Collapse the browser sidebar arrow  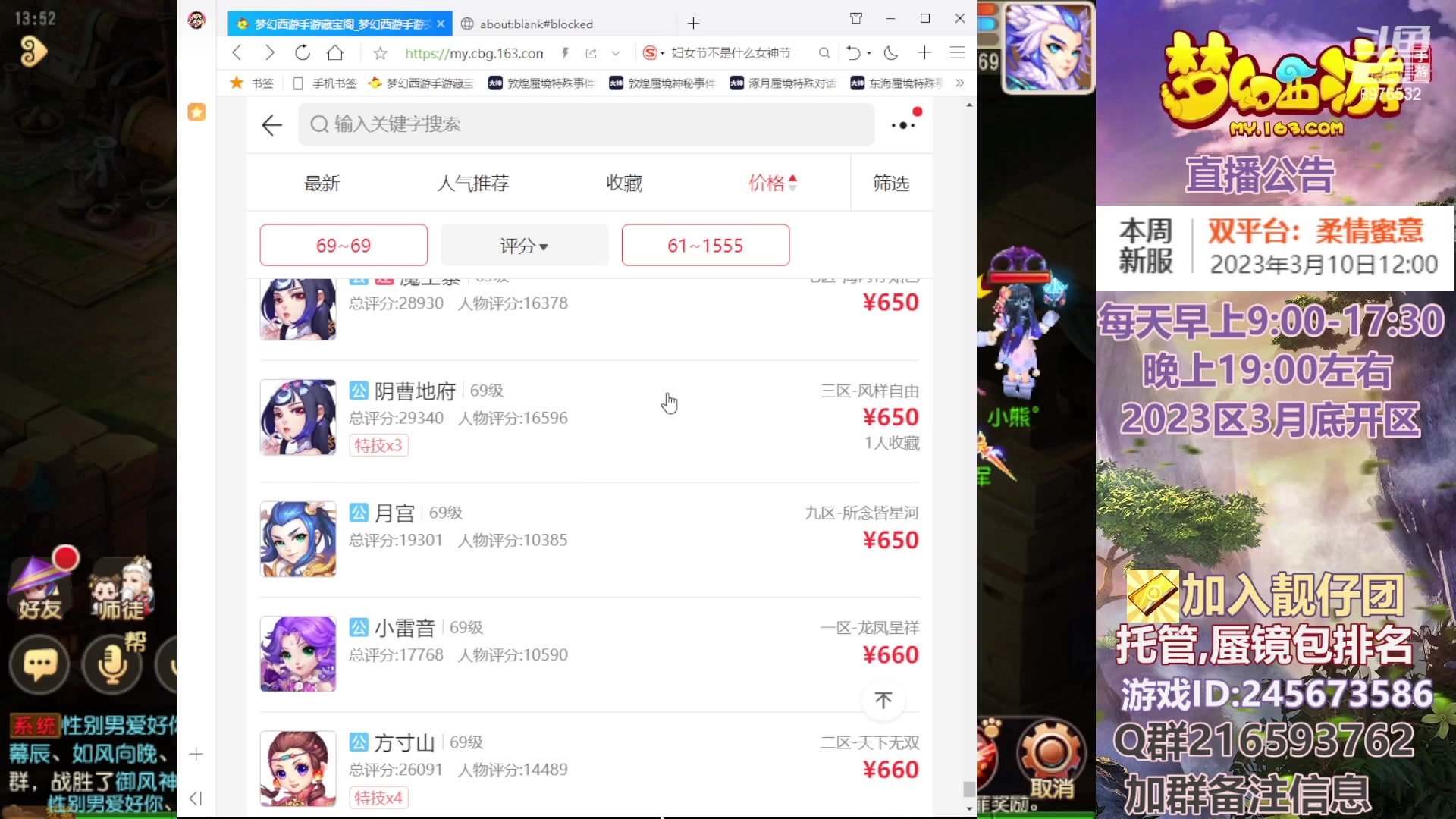196,798
